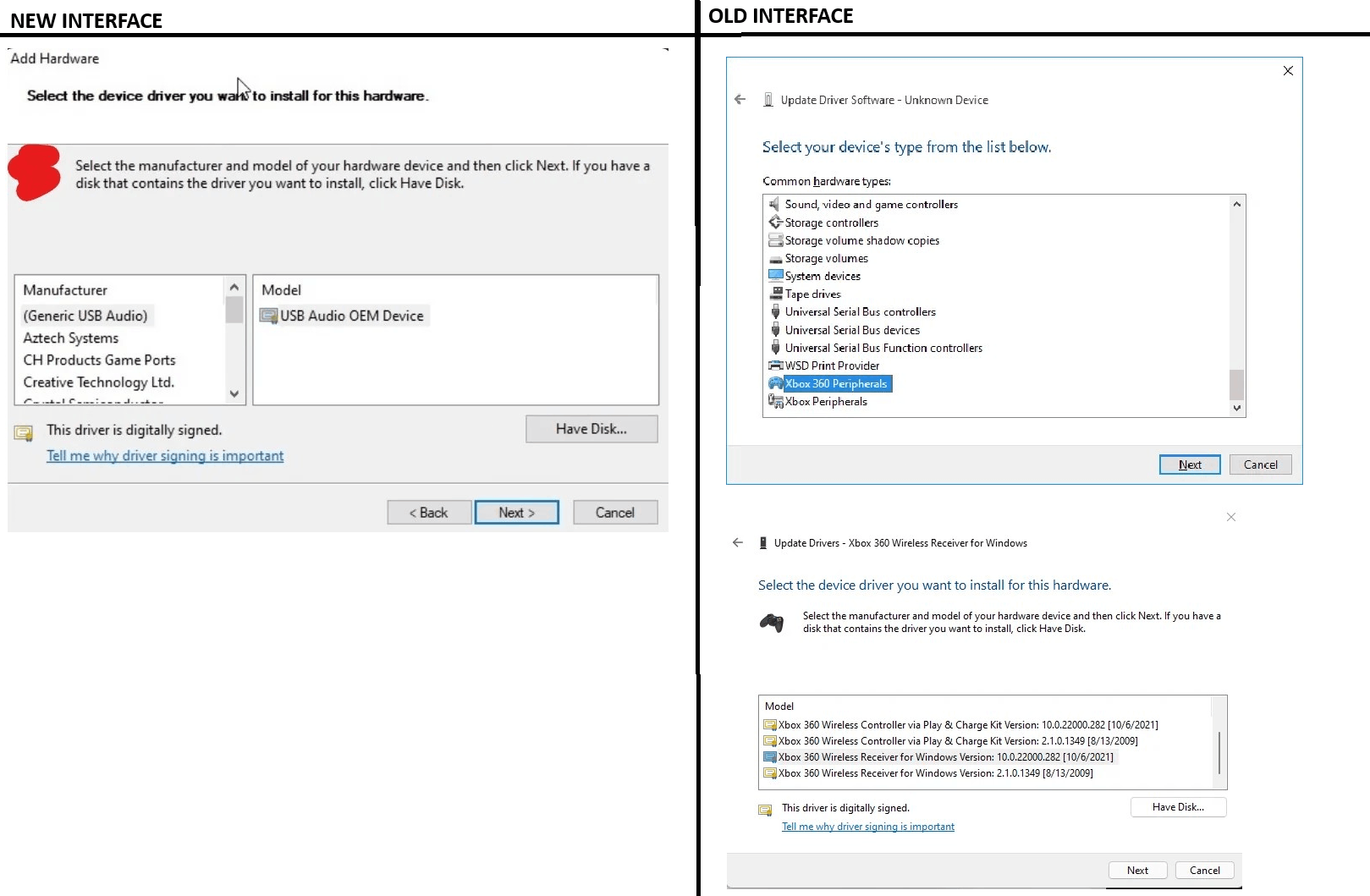Click the < Back button
Screen dimensions: 1370x896
(x=429, y=512)
